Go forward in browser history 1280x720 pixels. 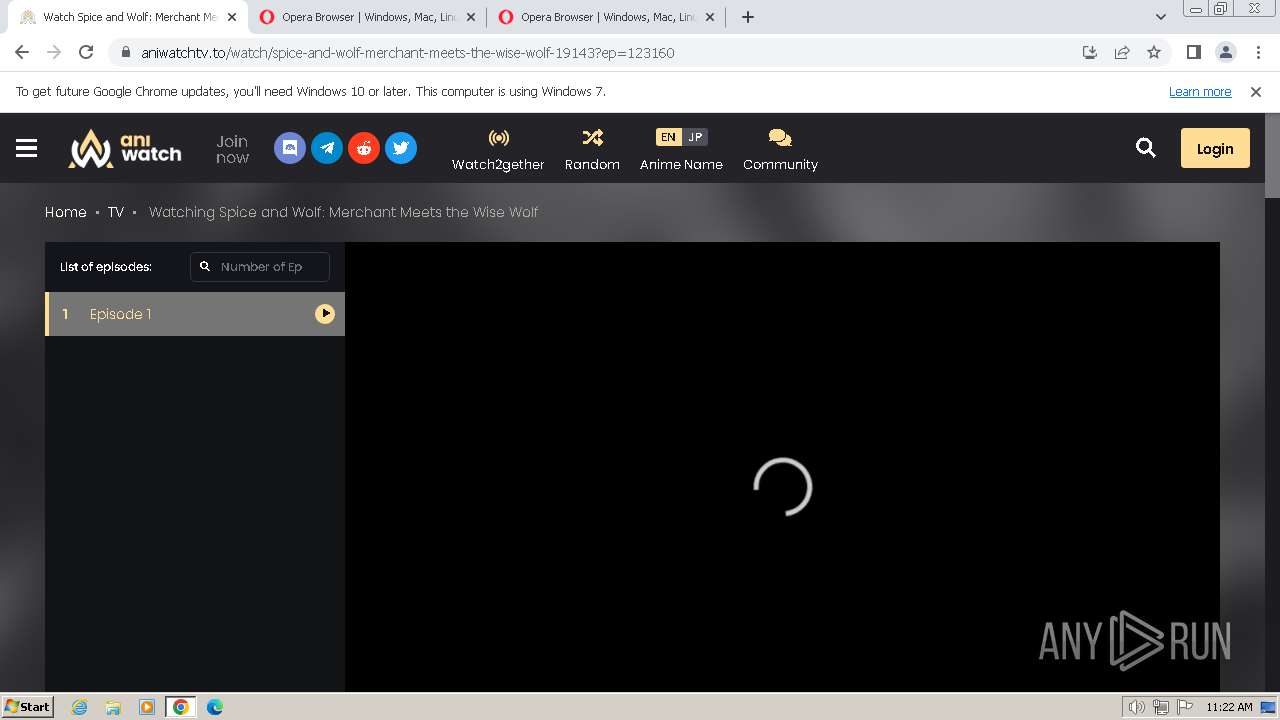pos(54,52)
